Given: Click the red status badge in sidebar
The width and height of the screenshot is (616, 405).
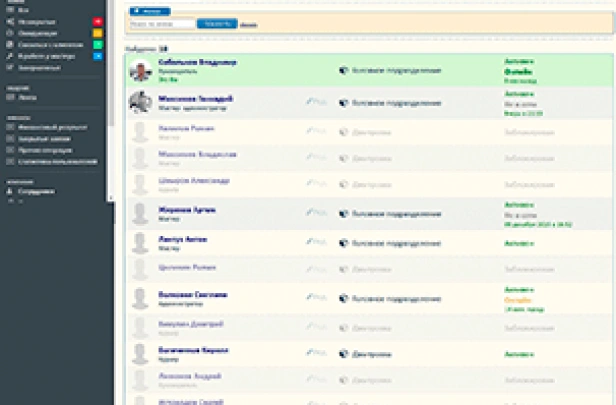Looking at the screenshot, I should (x=96, y=20).
